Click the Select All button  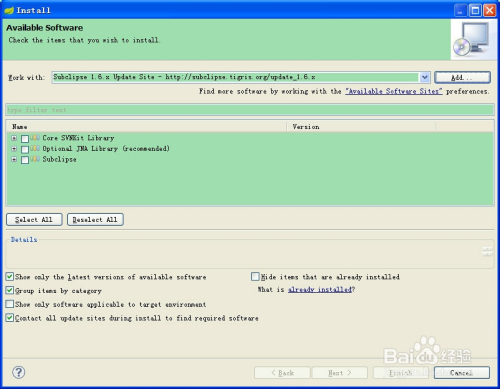point(34,219)
